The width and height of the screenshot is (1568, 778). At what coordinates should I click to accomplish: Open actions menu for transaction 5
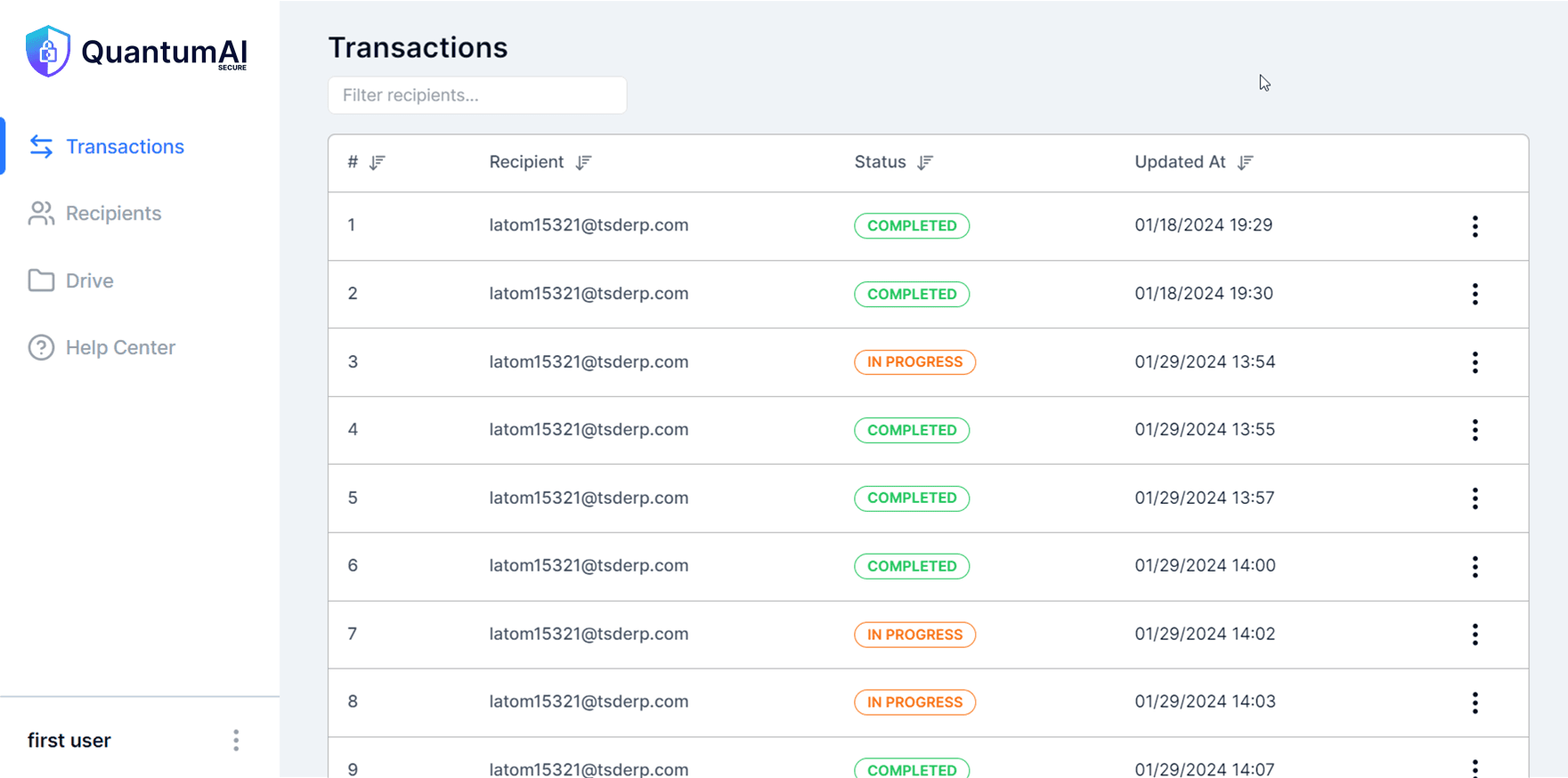[x=1475, y=498]
